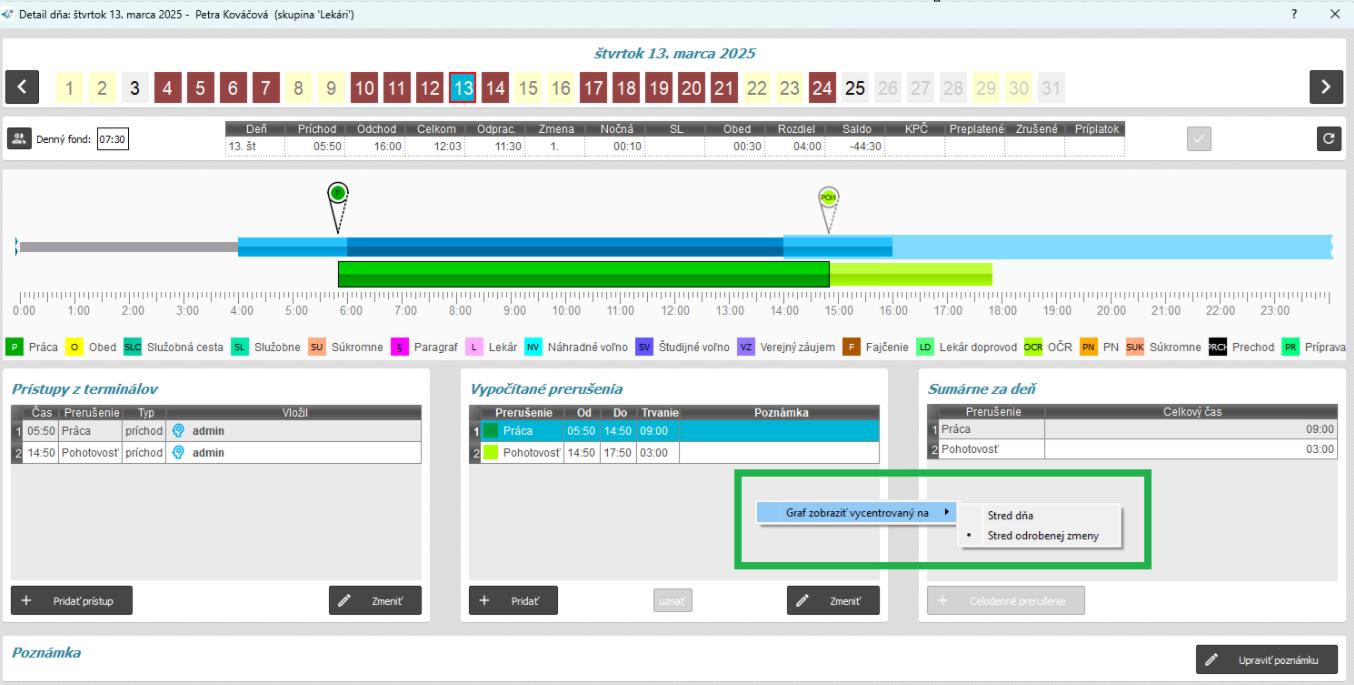Click Zmeniť button under Vypočítané prerušenia

(833, 600)
